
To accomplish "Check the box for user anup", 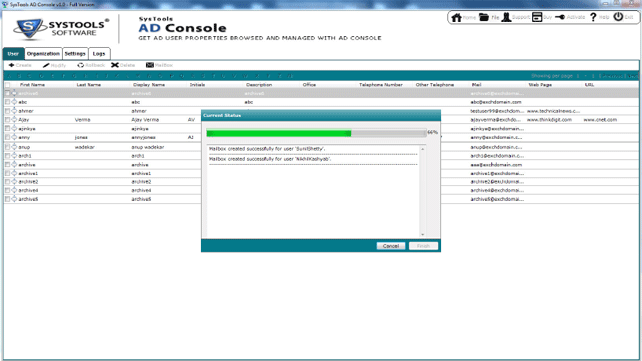I will 7,147.
